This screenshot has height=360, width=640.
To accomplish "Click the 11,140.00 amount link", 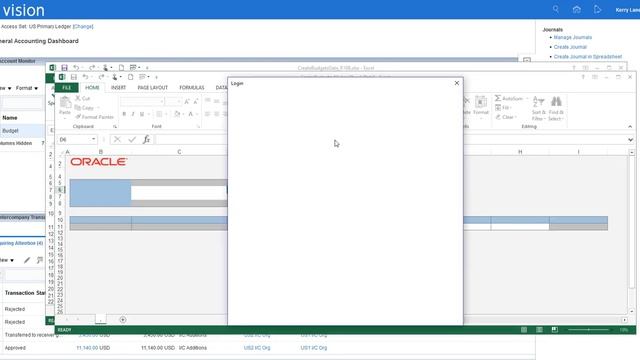I will [x=87, y=348].
